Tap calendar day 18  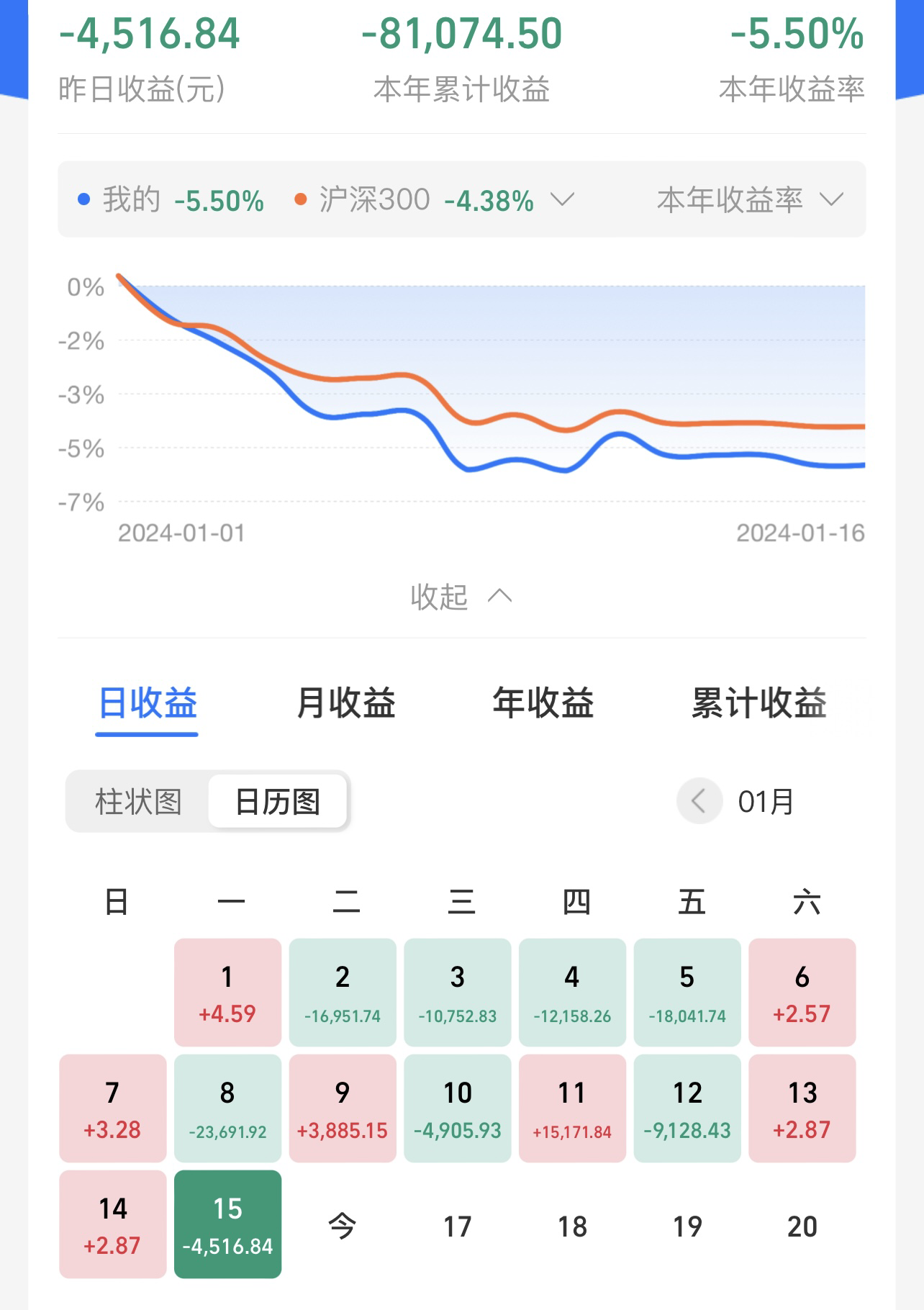(x=572, y=1226)
